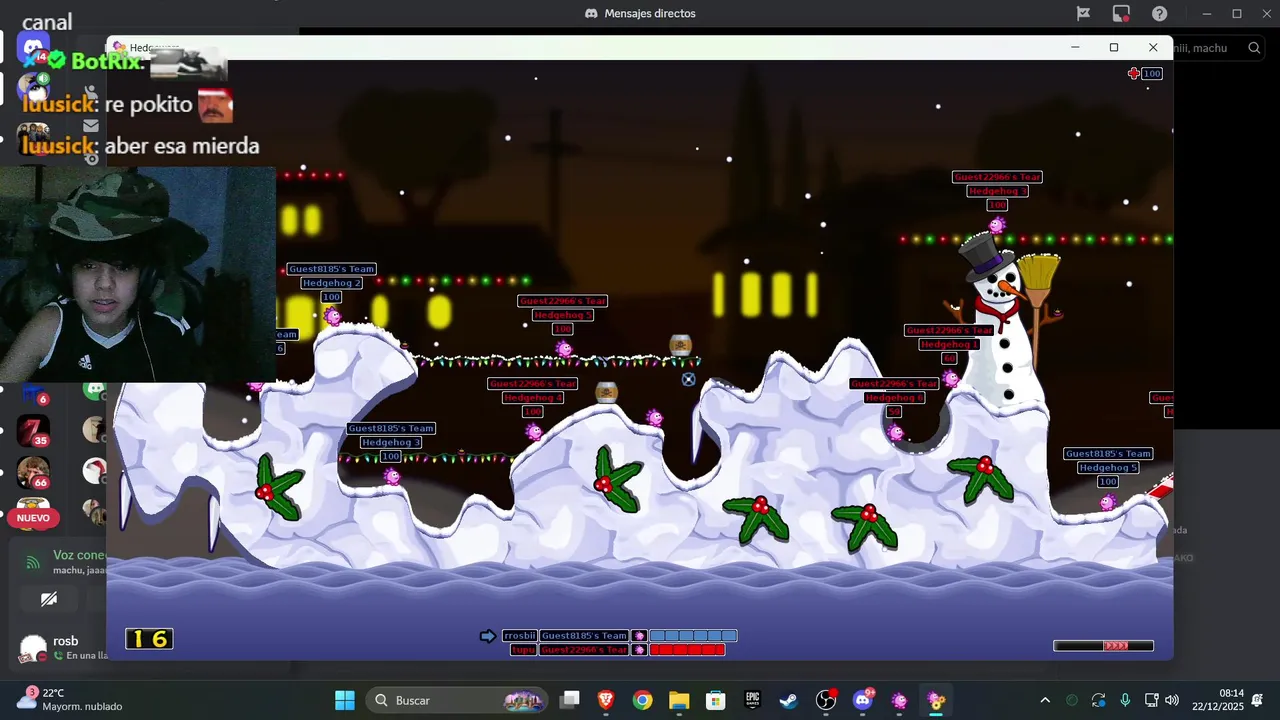Click the blue Guest8185's Team health bar
This screenshot has width=1280, height=720.
point(693,636)
